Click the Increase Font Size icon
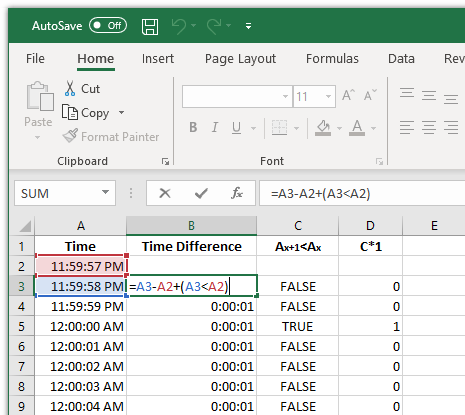 pos(348,95)
